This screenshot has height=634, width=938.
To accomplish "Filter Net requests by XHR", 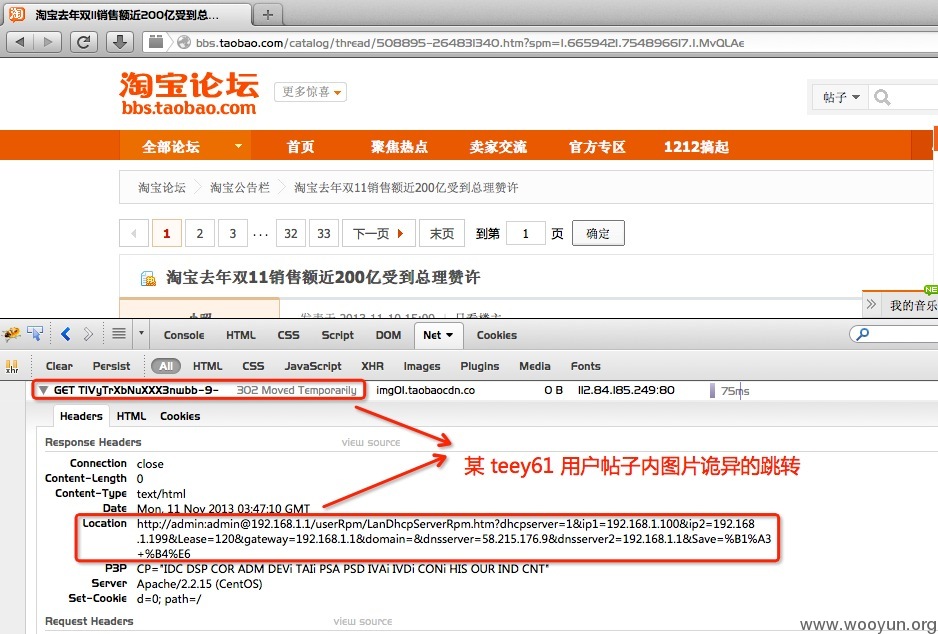I will tap(372, 366).
